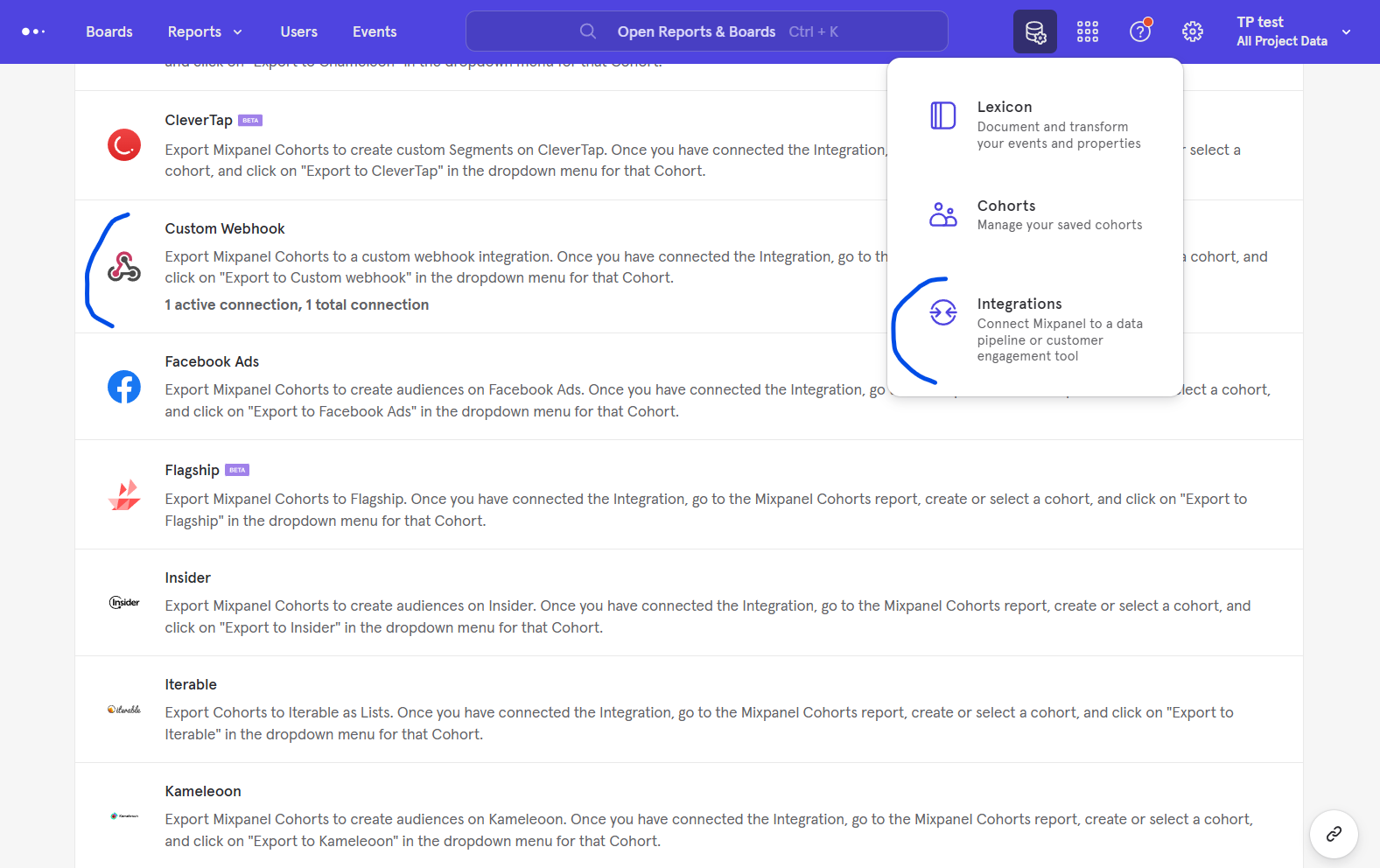Click the Flagship logo icon
1380x868 pixels.
point(124,495)
